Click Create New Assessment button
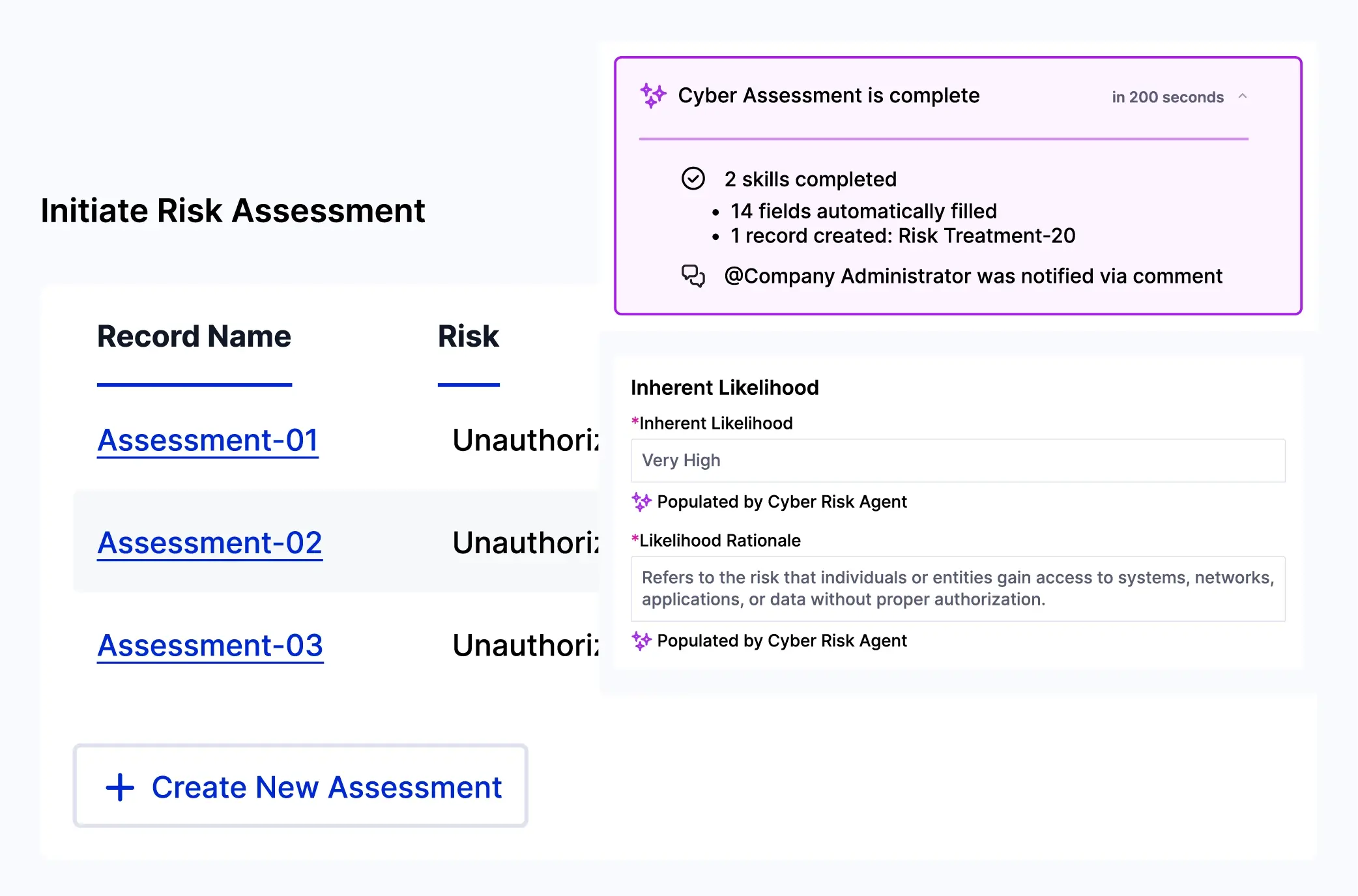1358x896 pixels. [300, 786]
